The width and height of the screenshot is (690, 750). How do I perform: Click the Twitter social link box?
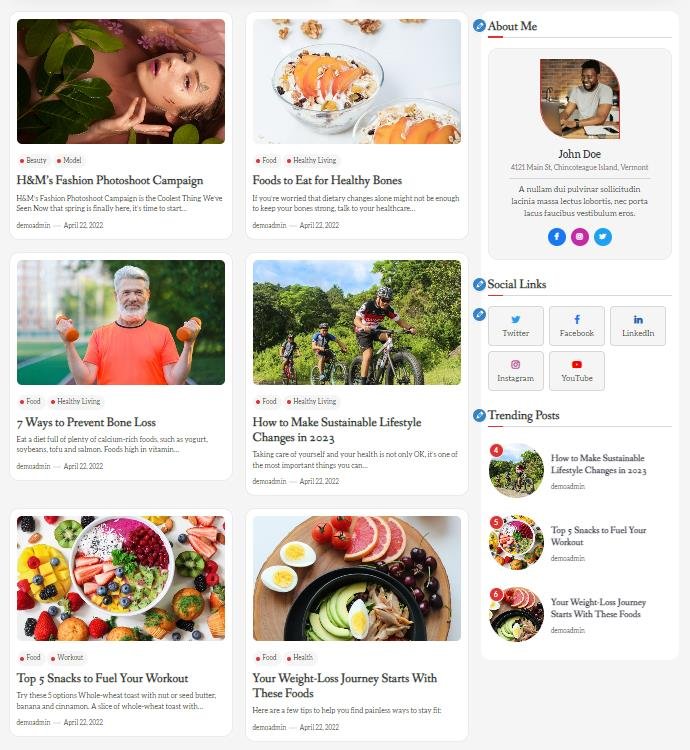515,326
